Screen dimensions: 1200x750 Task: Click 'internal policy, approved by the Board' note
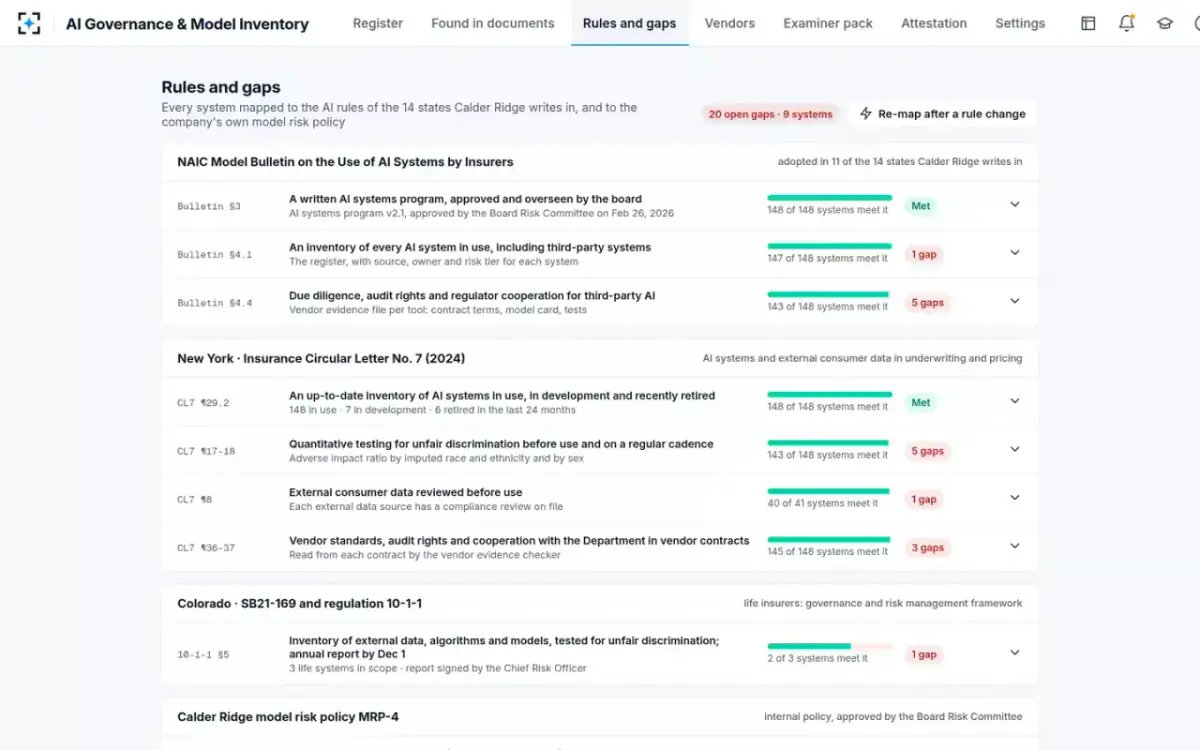893,716
